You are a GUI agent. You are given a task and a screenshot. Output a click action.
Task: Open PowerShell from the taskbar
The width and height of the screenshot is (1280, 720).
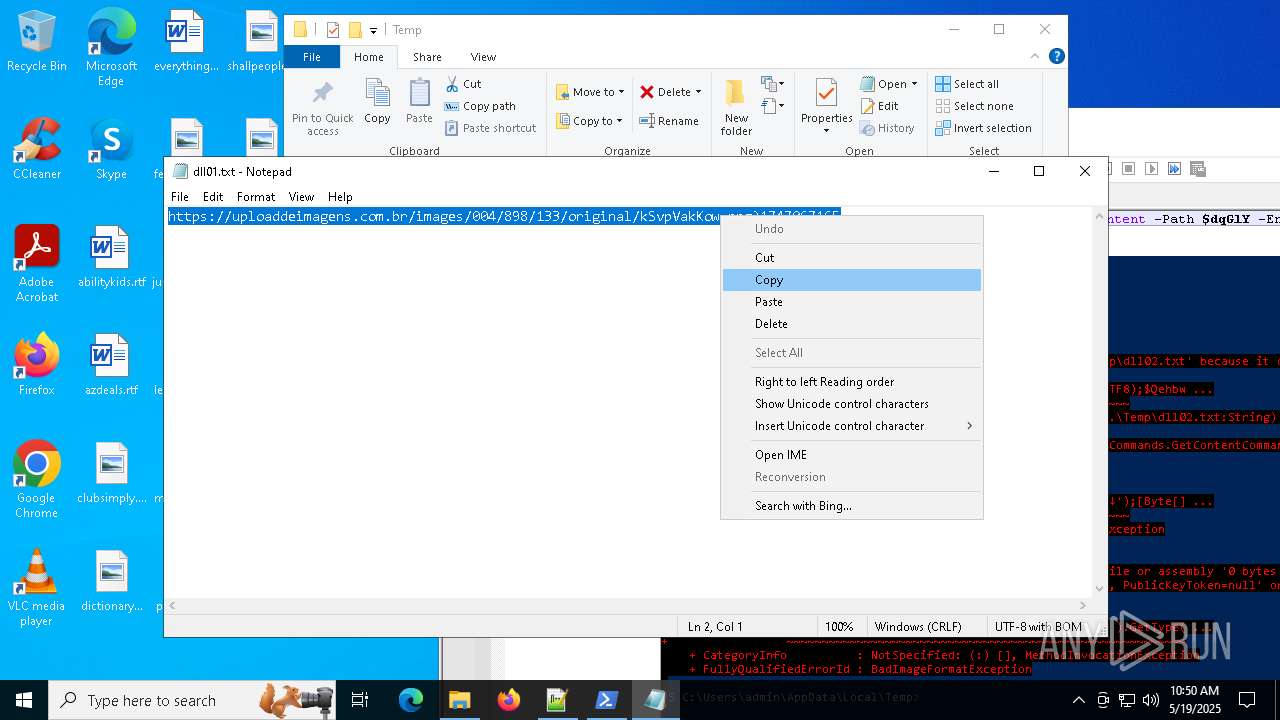[607, 700]
